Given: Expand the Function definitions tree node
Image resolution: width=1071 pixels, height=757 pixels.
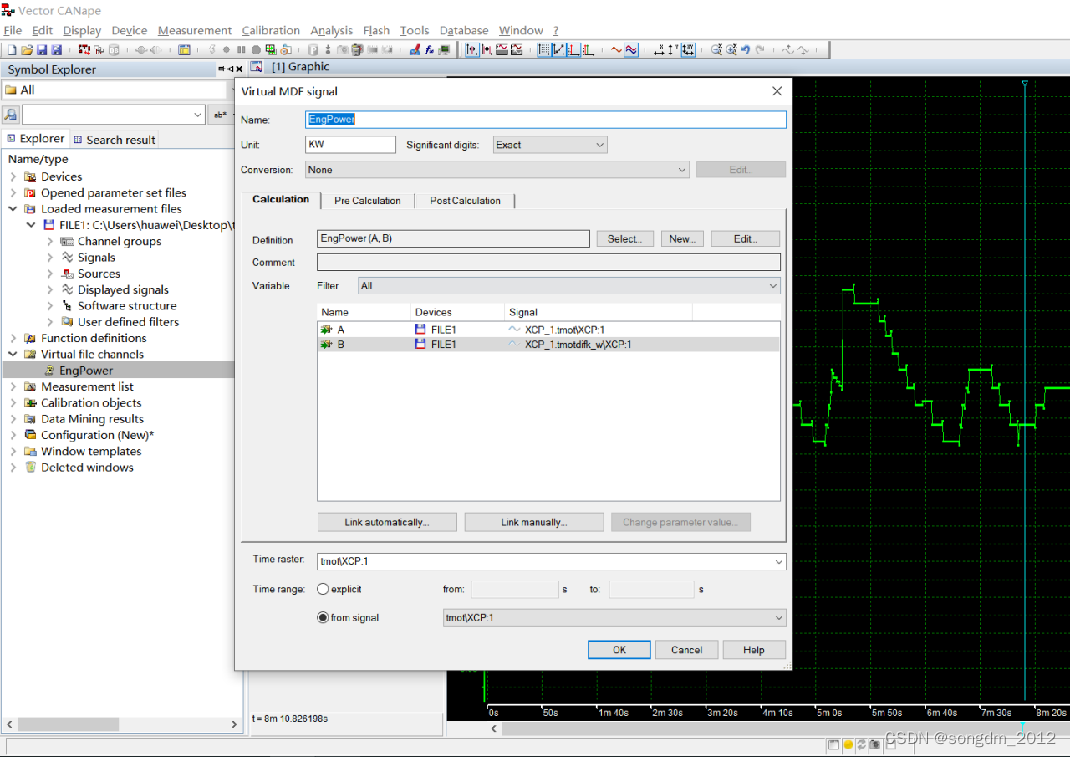Looking at the screenshot, I should pyautogui.click(x=13, y=338).
